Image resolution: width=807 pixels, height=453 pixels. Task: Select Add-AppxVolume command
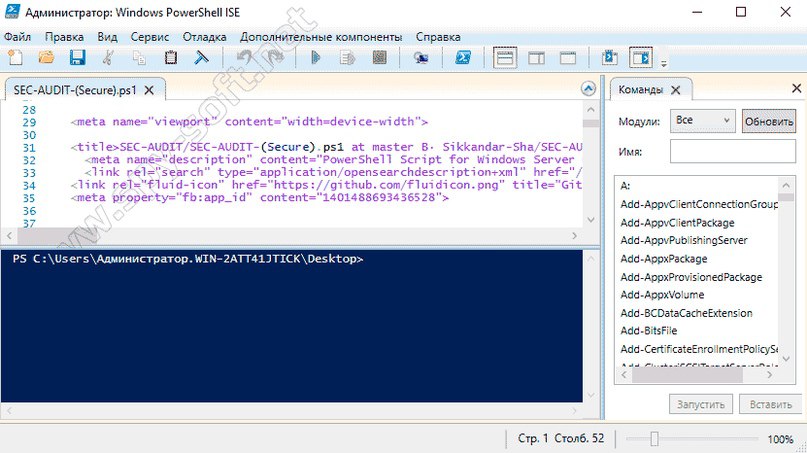pyautogui.click(x=662, y=295)
